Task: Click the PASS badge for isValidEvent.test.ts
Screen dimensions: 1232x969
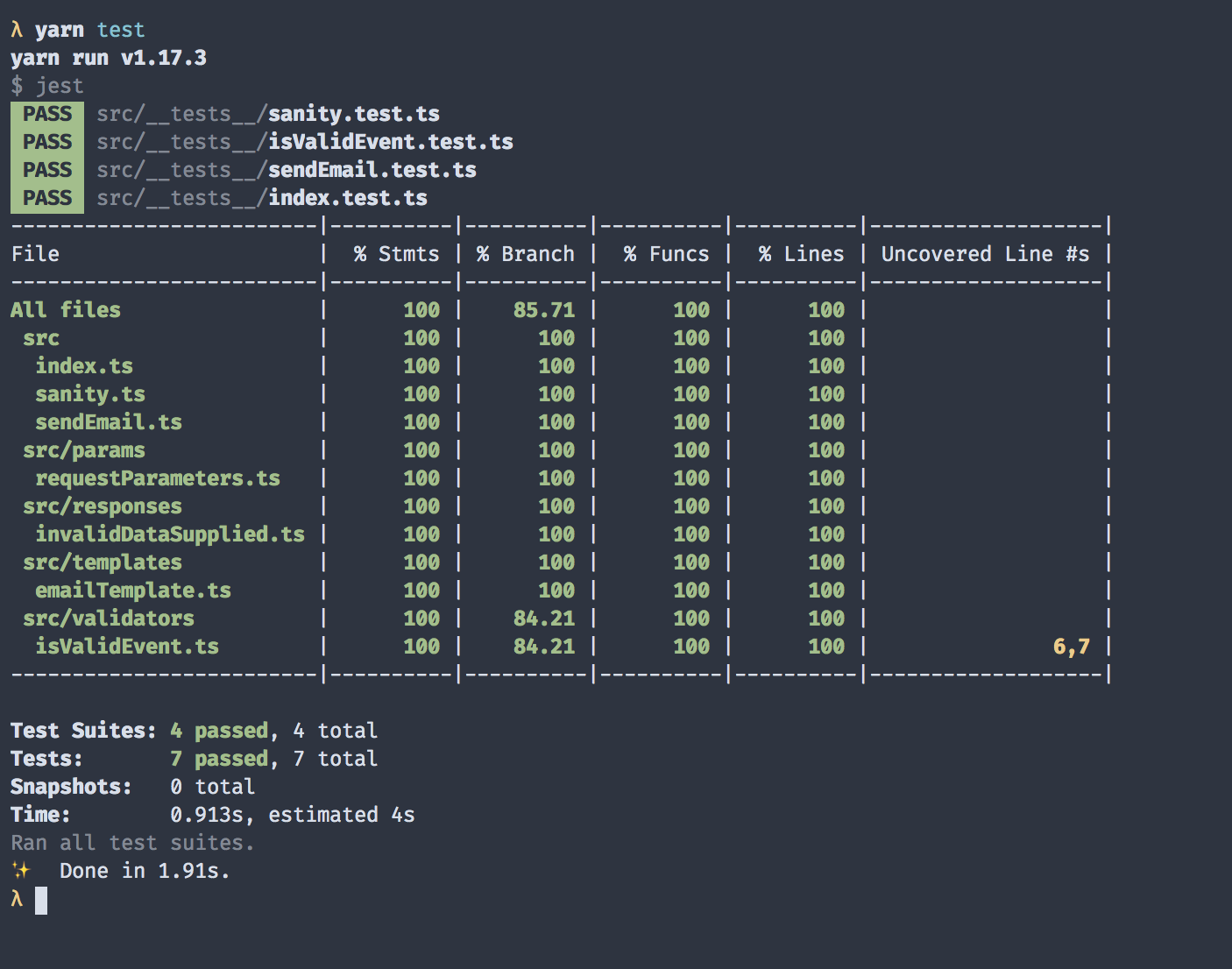Action: click(47, 142)
